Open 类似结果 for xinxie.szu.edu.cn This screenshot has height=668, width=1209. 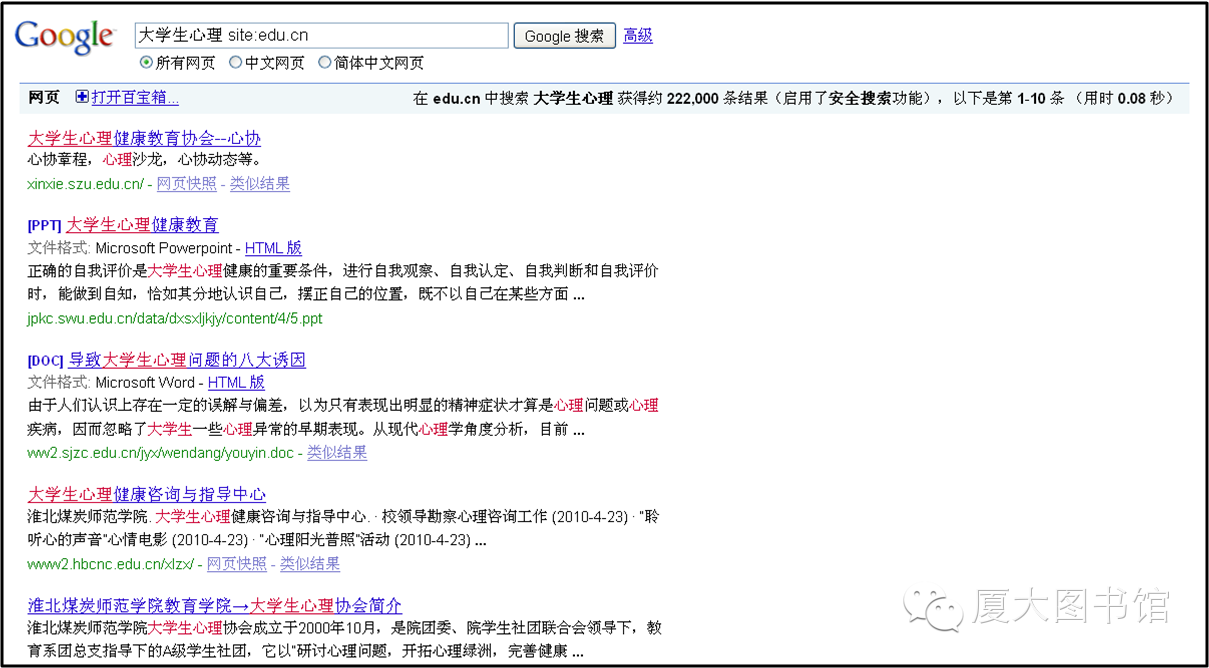pyautogui.click(x=260, y=183)
